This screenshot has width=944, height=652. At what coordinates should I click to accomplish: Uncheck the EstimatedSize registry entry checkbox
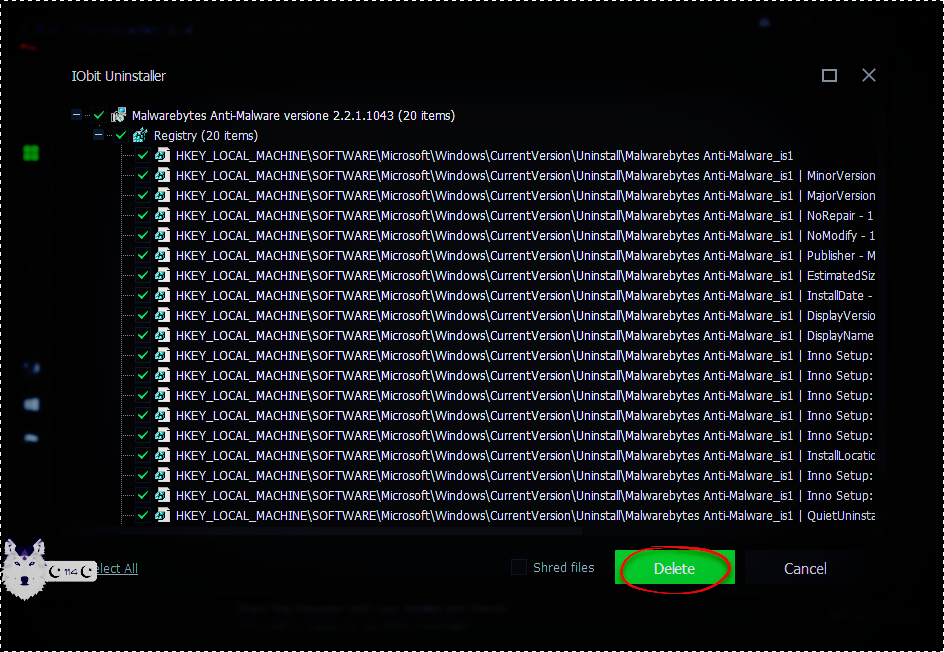[x=143, y=275]
